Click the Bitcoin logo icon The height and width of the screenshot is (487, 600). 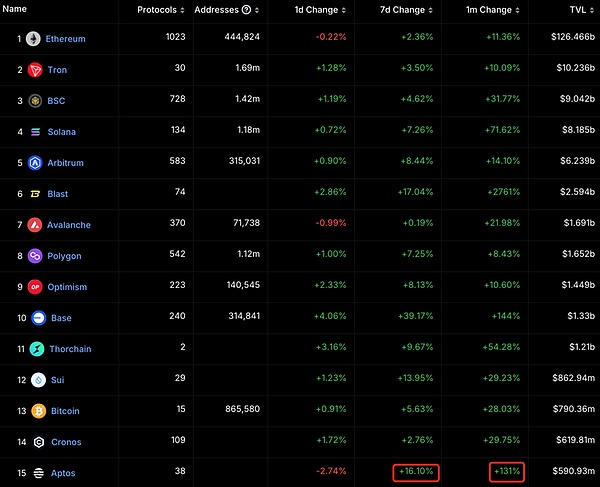point(39,411)
